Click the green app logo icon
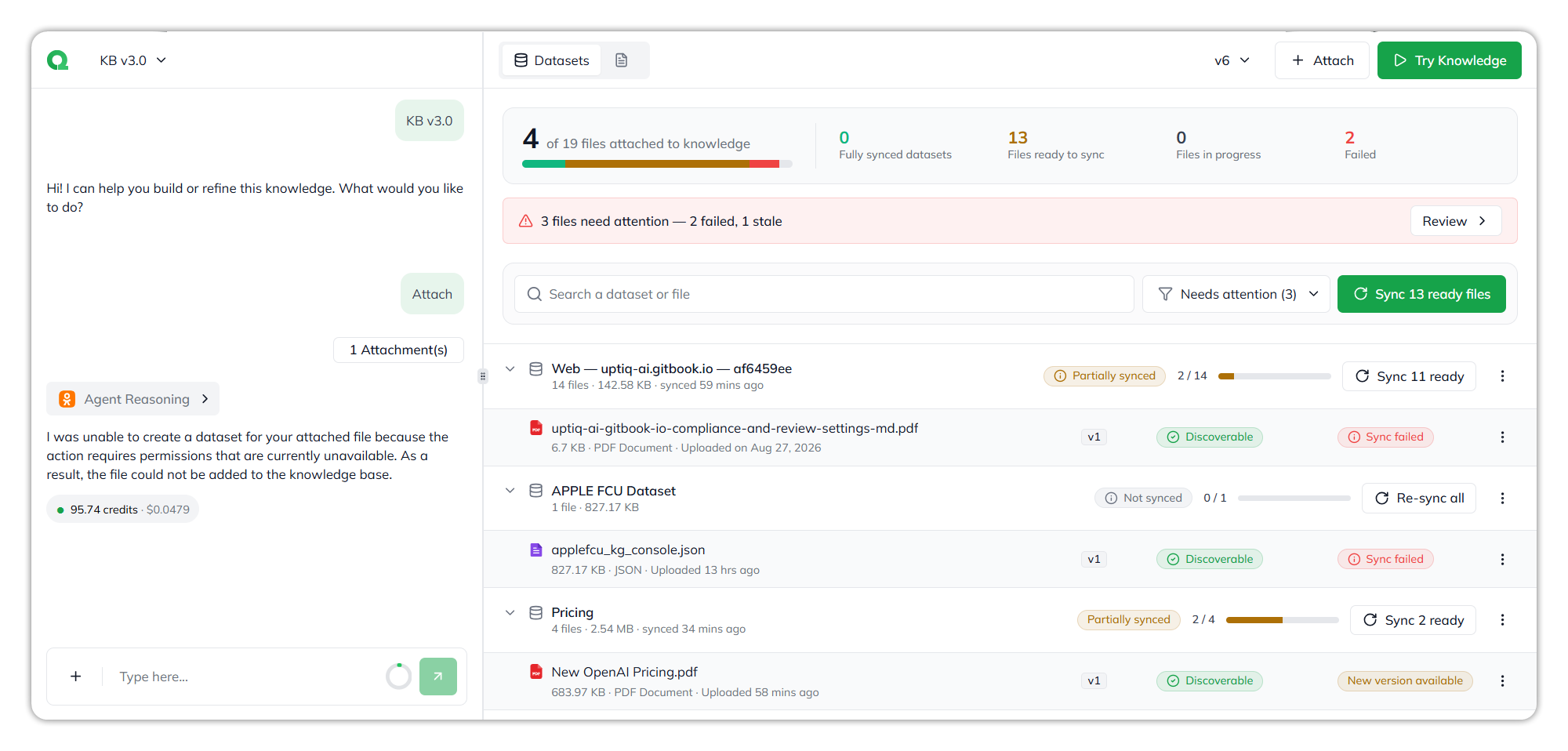 [x=57, y=60]
